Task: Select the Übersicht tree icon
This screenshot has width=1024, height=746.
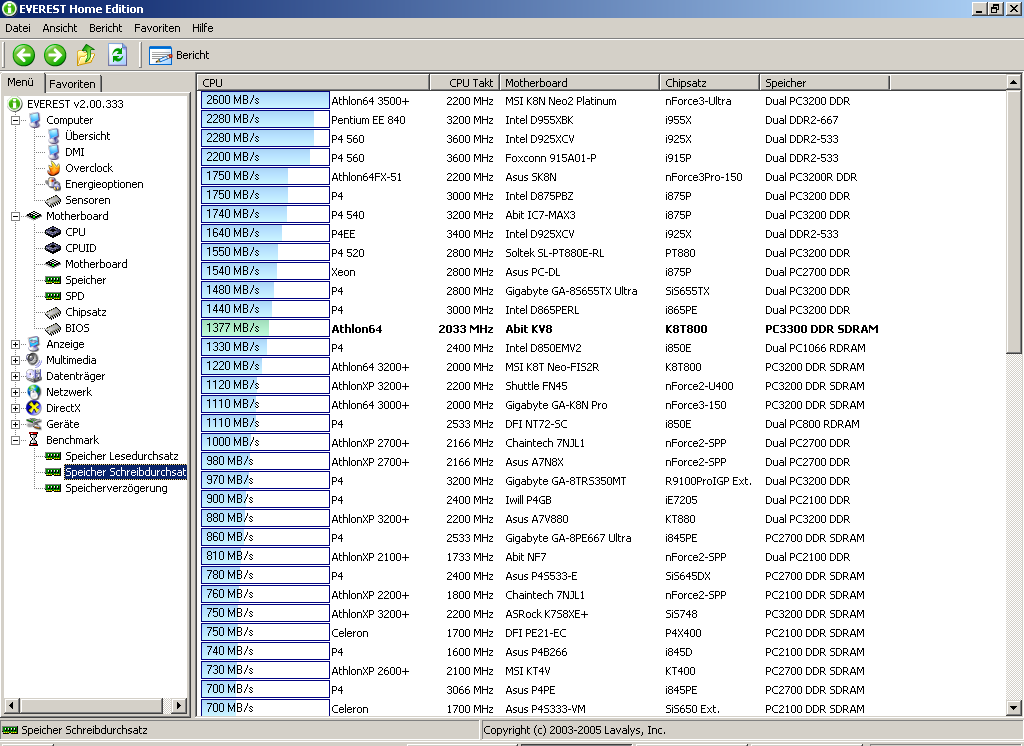Action: [54, 136]
